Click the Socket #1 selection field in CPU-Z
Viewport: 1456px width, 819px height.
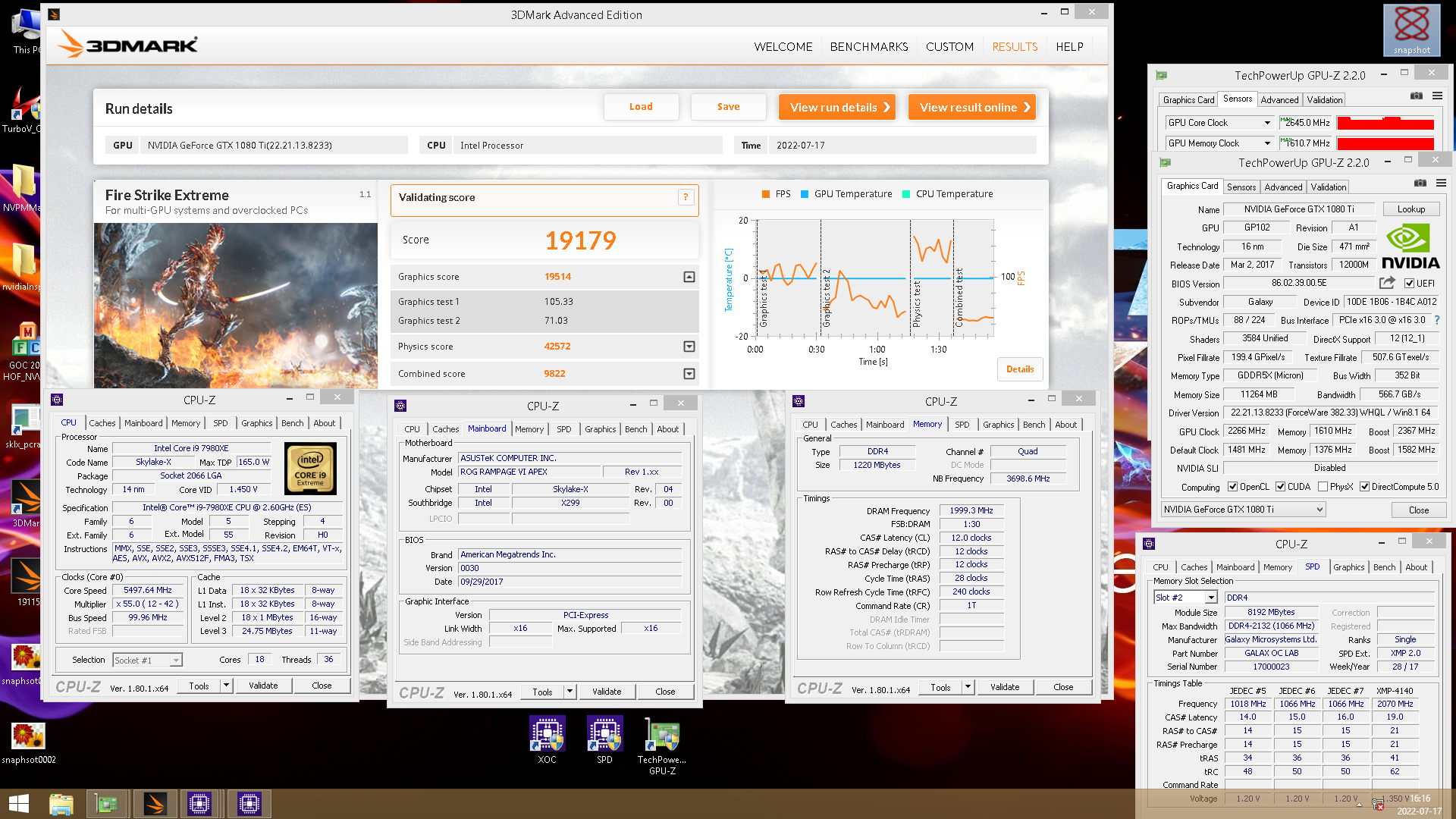tap(147, 660)
